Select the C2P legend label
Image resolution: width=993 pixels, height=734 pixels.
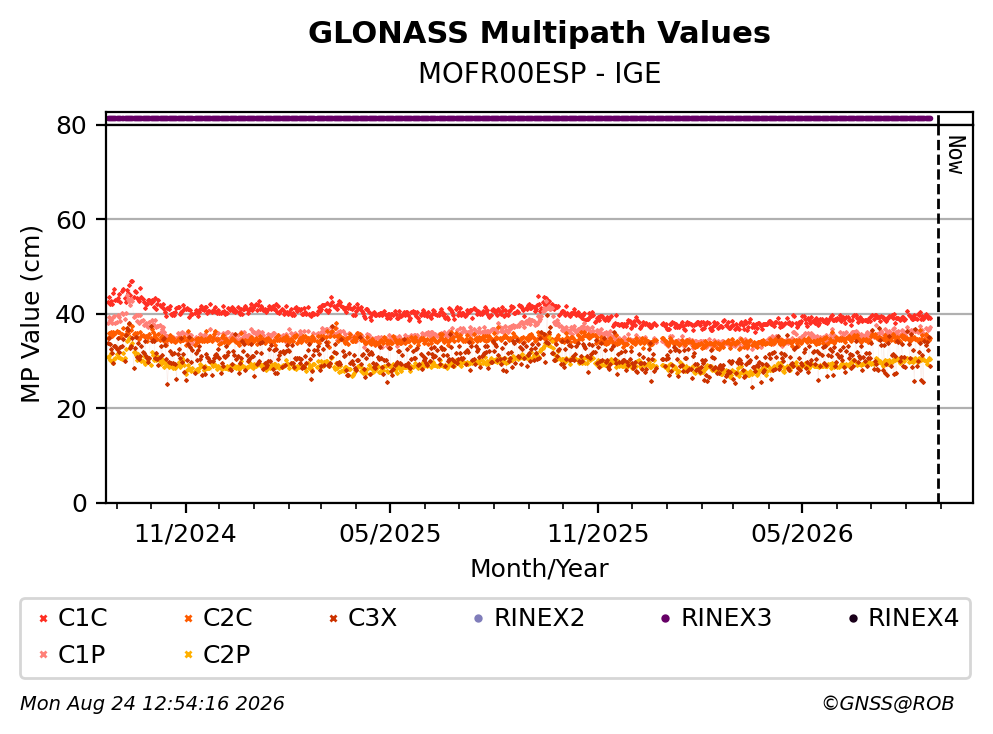[227, 654]
